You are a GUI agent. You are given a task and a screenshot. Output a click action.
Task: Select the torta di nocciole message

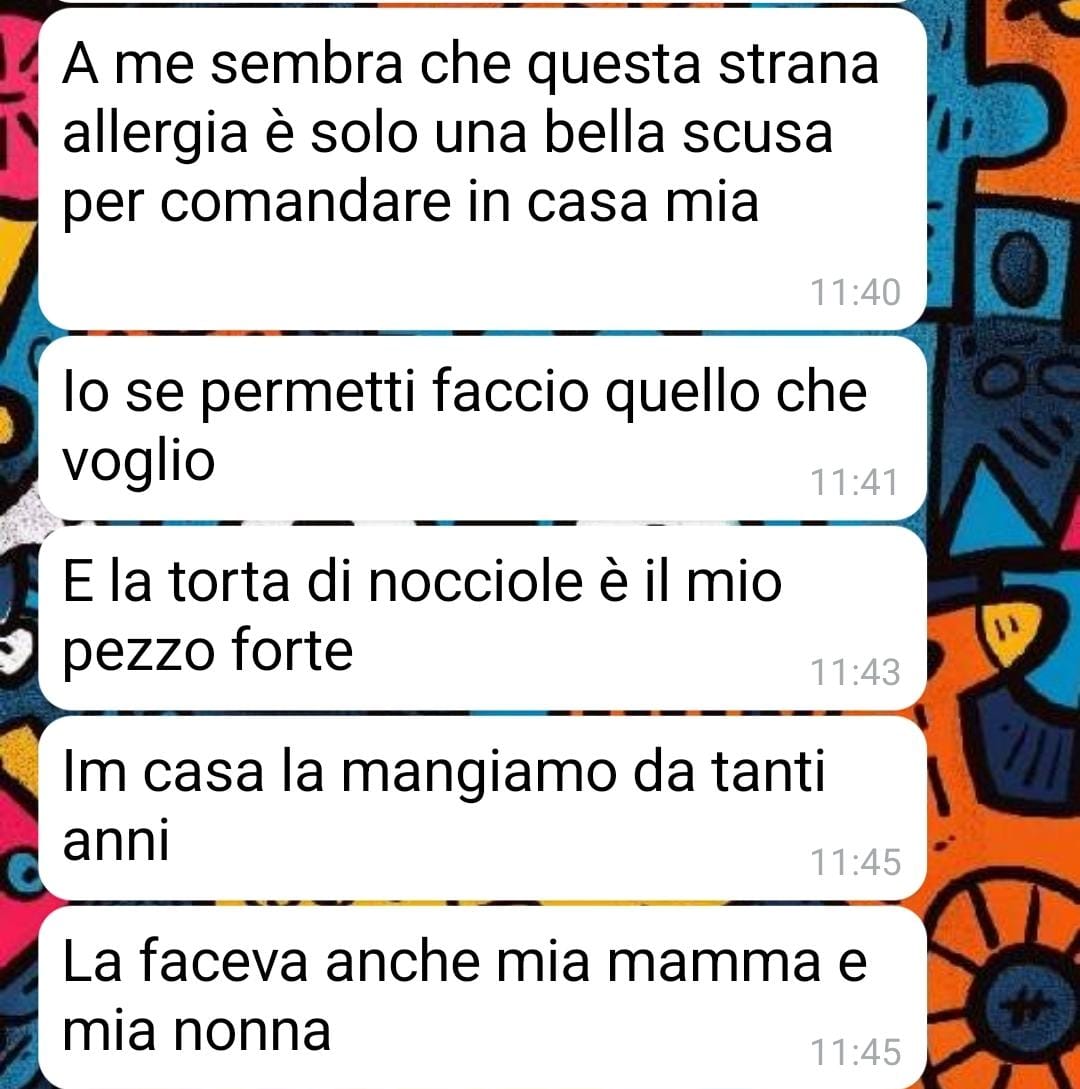coord(482,618)
